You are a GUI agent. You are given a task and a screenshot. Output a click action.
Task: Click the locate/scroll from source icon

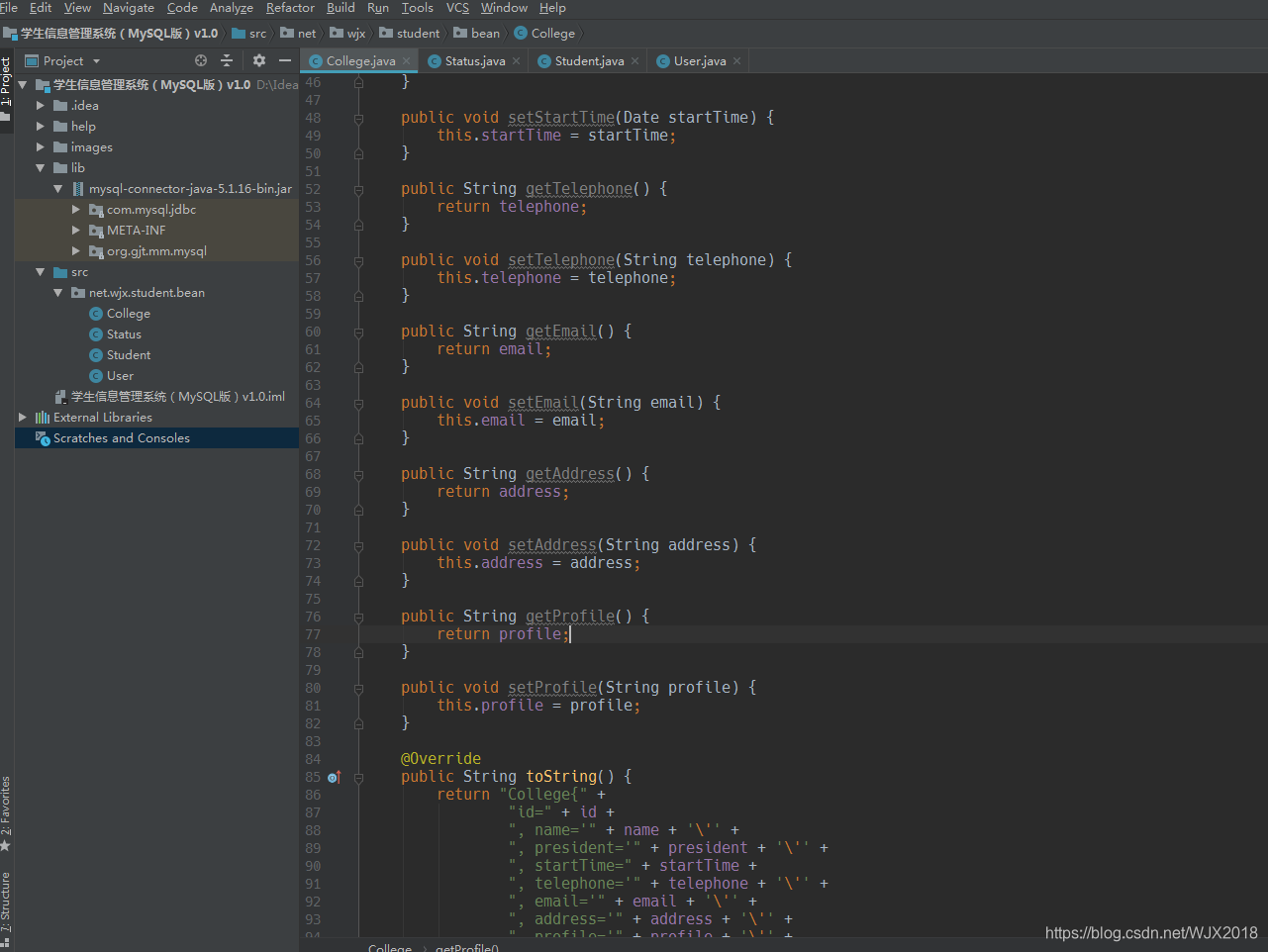click(x=201, y=60)
